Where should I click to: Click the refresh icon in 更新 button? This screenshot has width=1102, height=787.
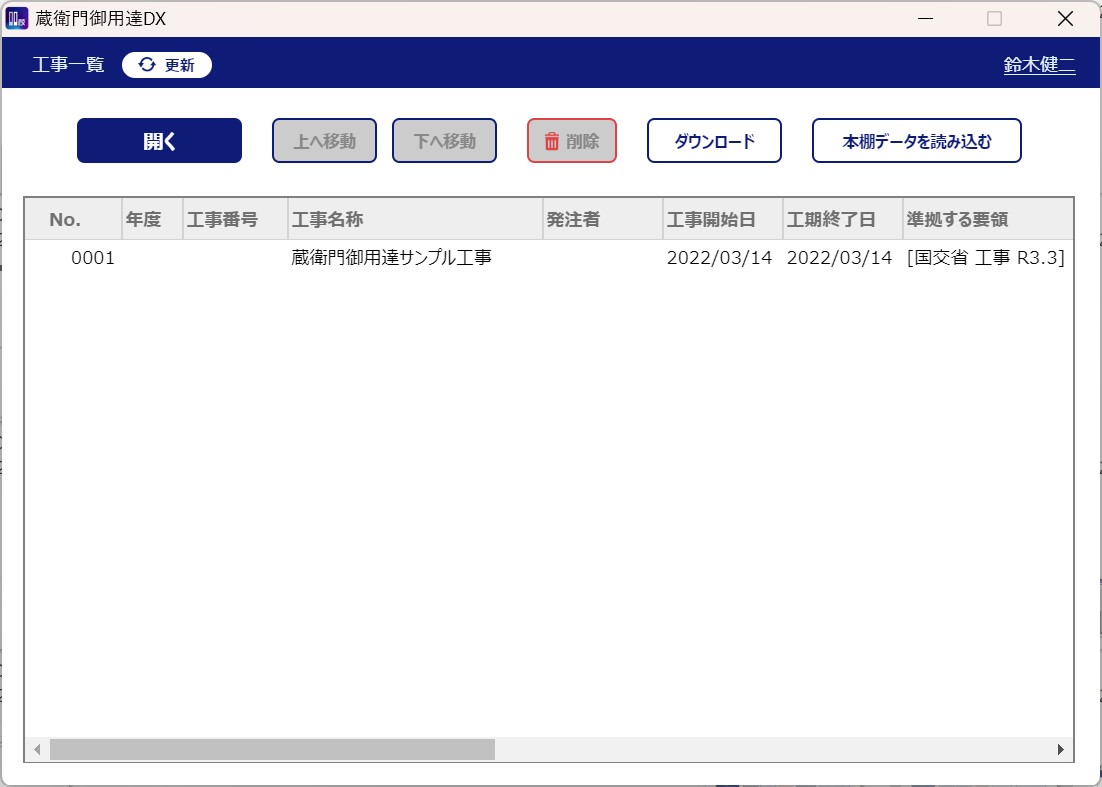point(147,65)
